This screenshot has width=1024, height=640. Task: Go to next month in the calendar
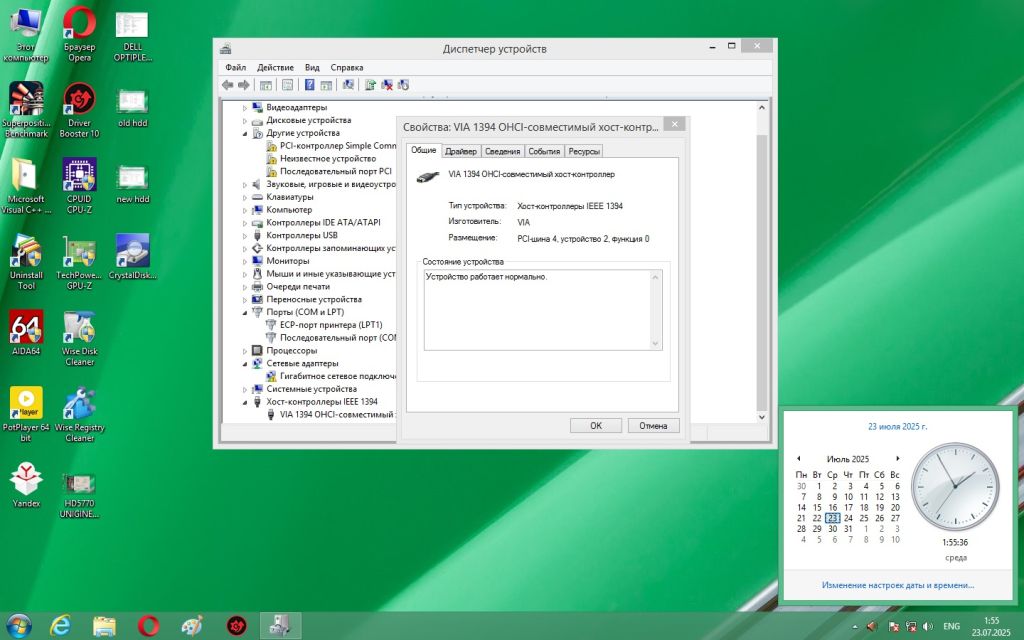coord(898,458)
